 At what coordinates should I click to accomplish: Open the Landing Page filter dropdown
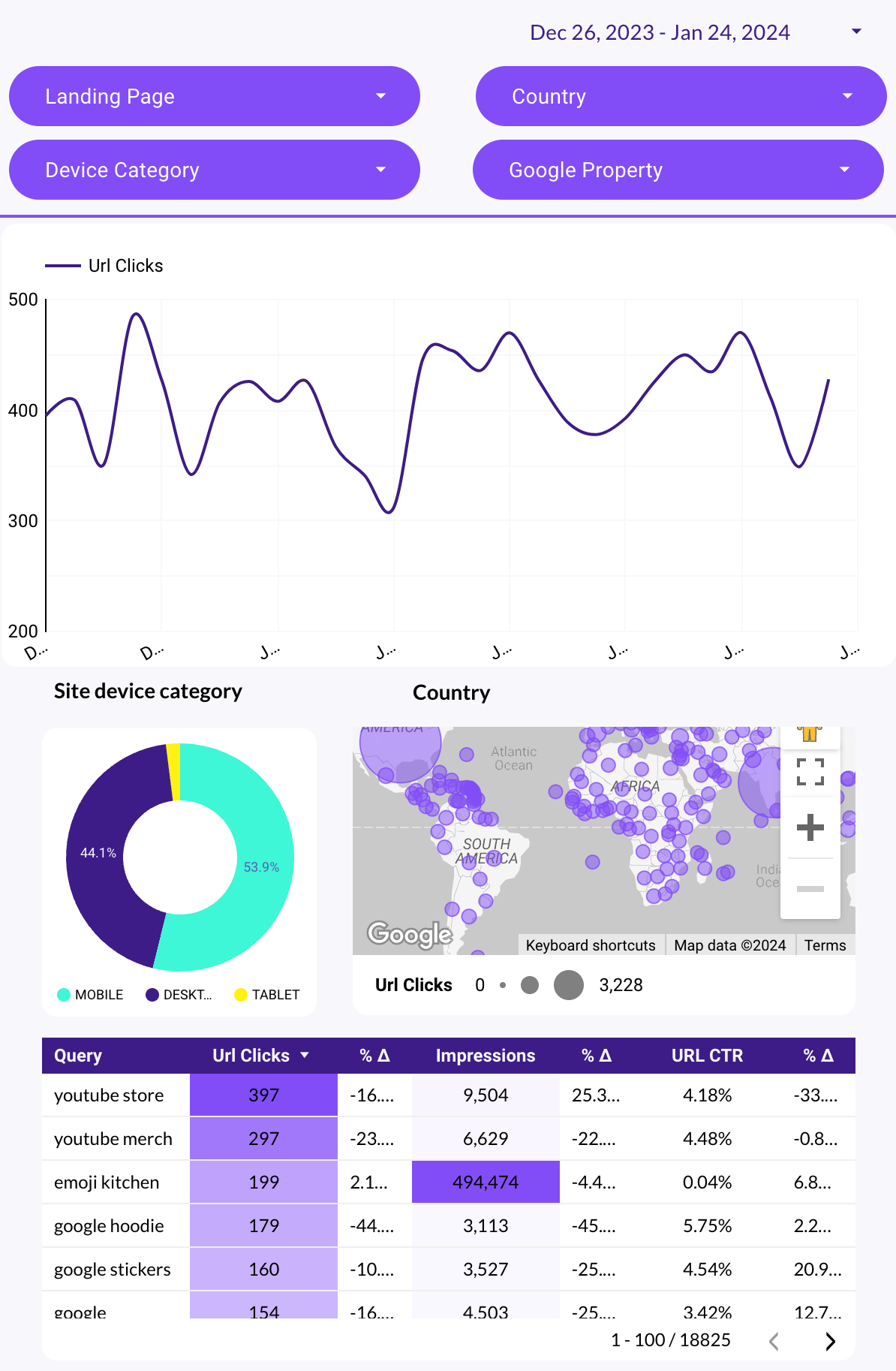point(214,96)
